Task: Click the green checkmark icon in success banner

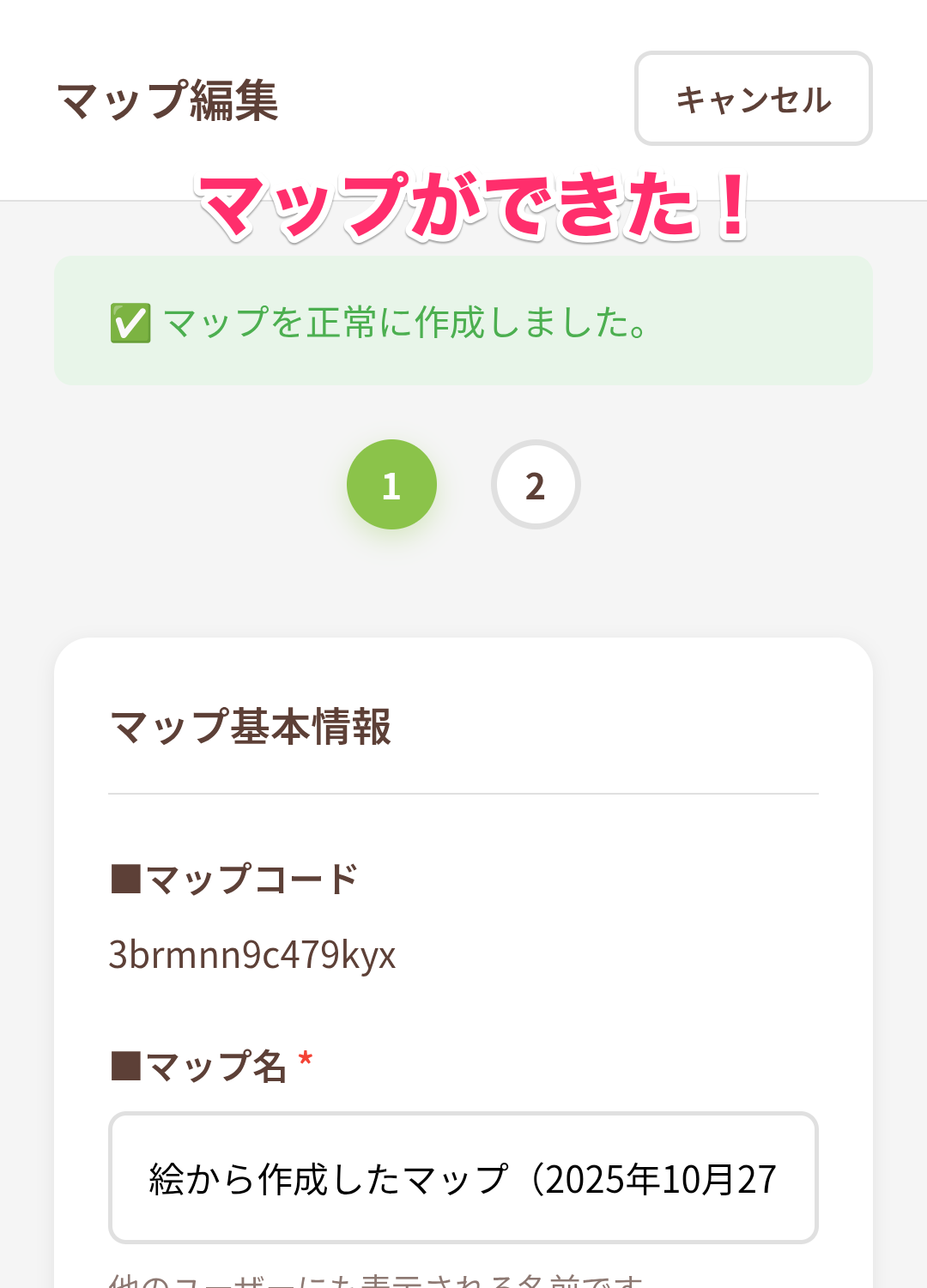Action: (130, 324)
